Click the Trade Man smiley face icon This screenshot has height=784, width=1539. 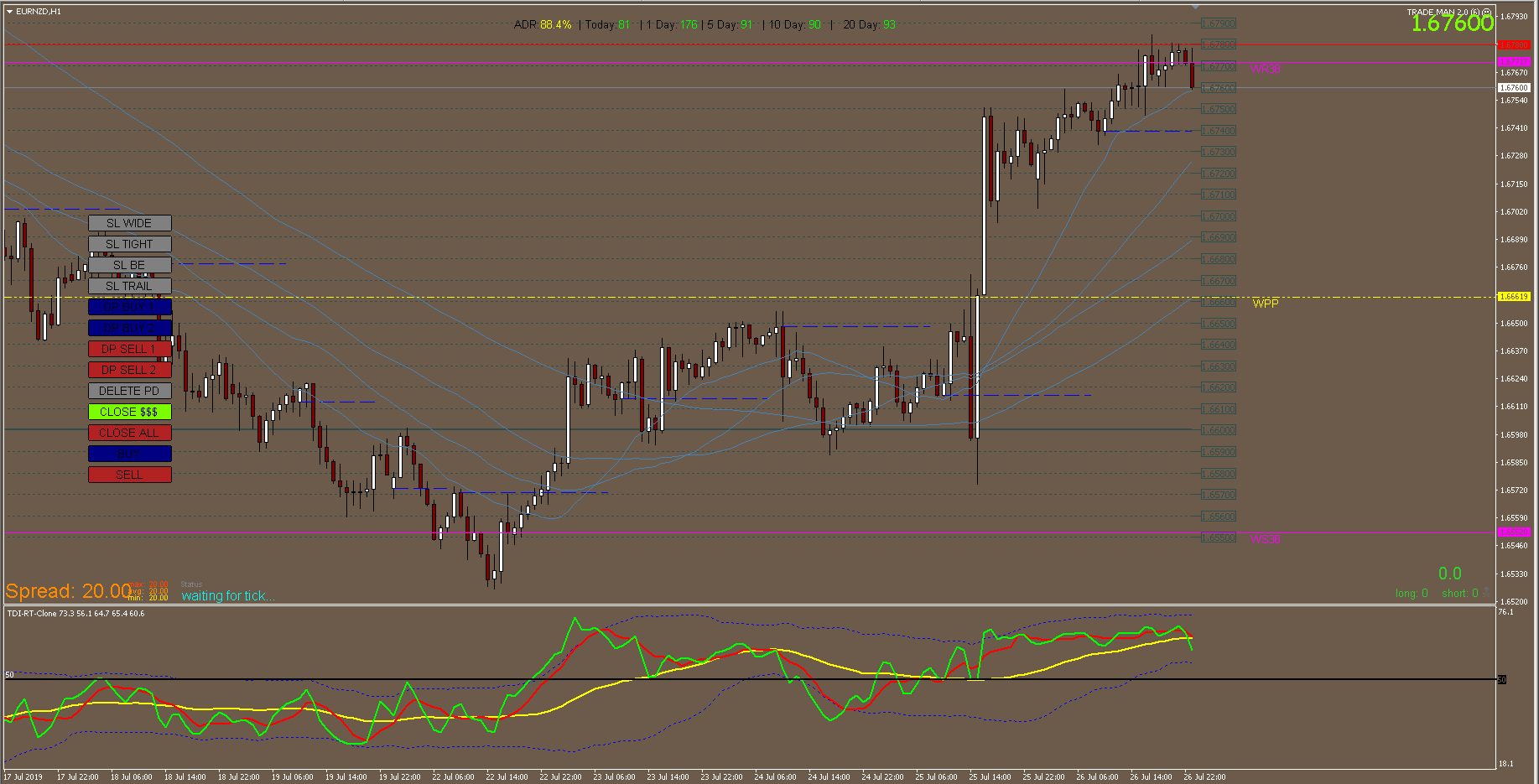(1486, 13)
